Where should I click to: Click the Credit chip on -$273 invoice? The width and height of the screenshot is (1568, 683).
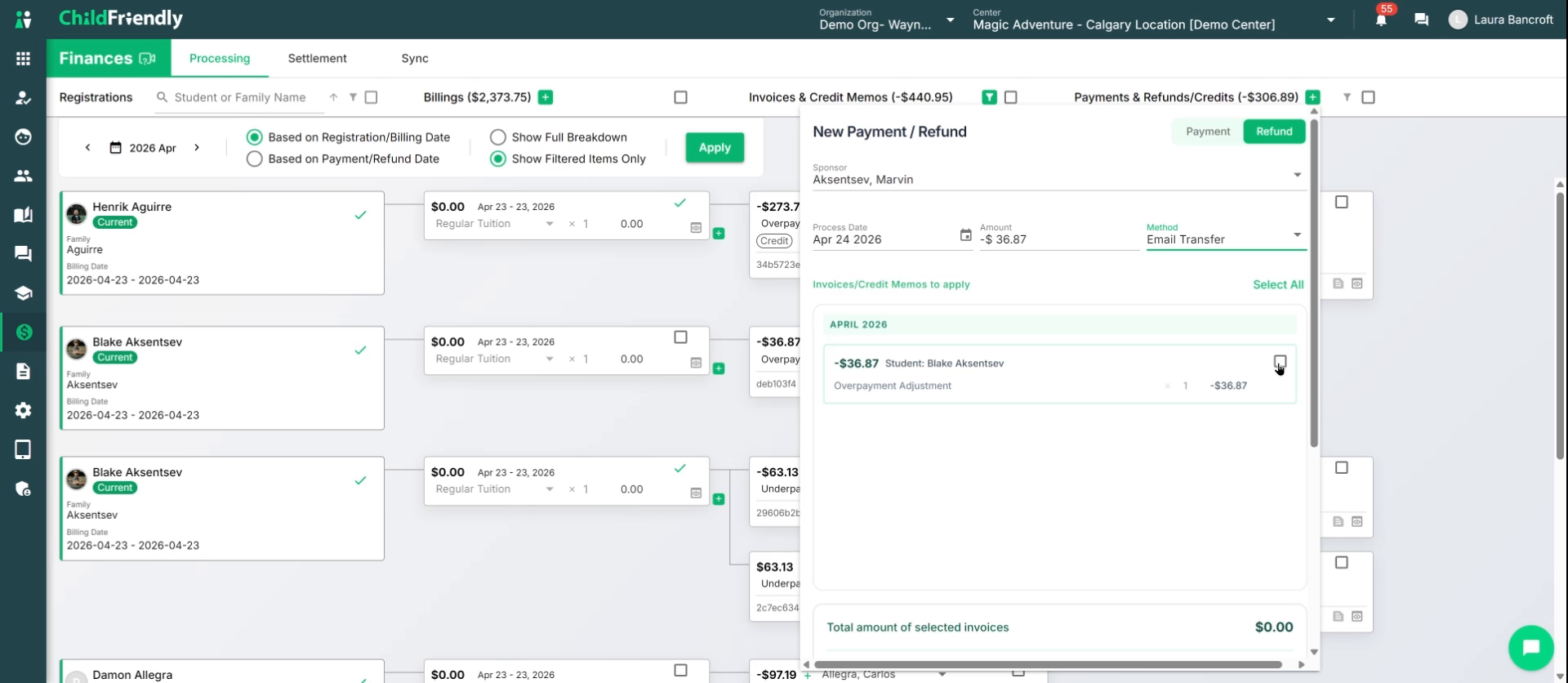point(774,241)
